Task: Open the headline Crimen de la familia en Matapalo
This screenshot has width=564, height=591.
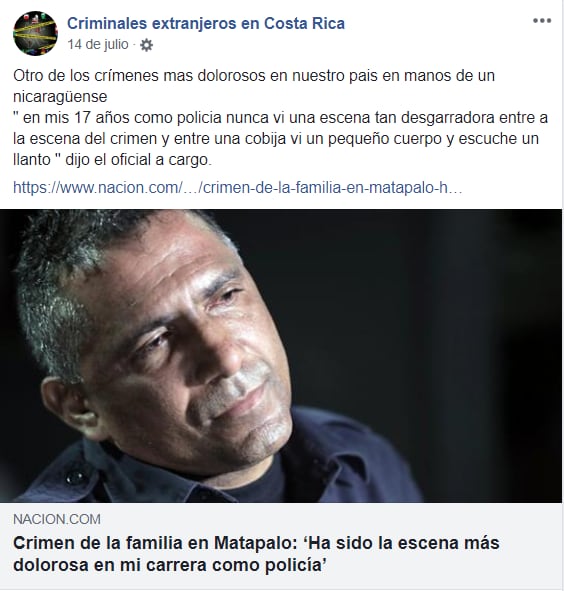Action: tap(256, 554)
